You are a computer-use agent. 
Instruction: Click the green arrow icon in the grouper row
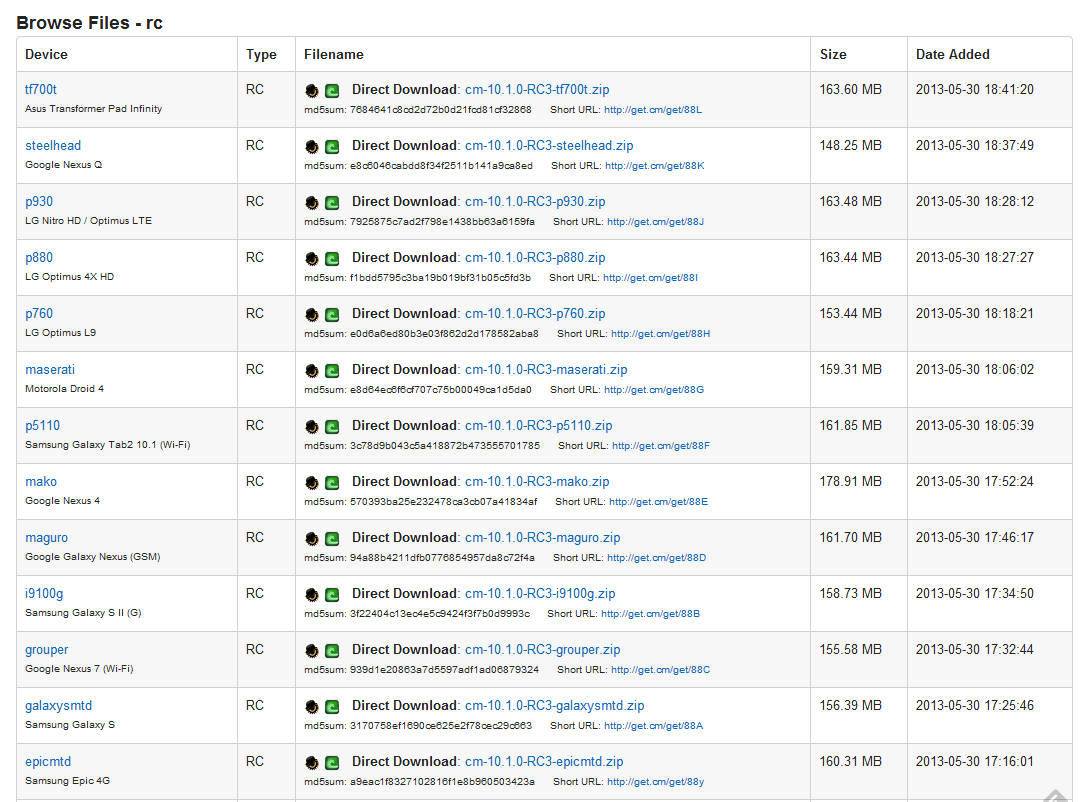pos(332,651)
